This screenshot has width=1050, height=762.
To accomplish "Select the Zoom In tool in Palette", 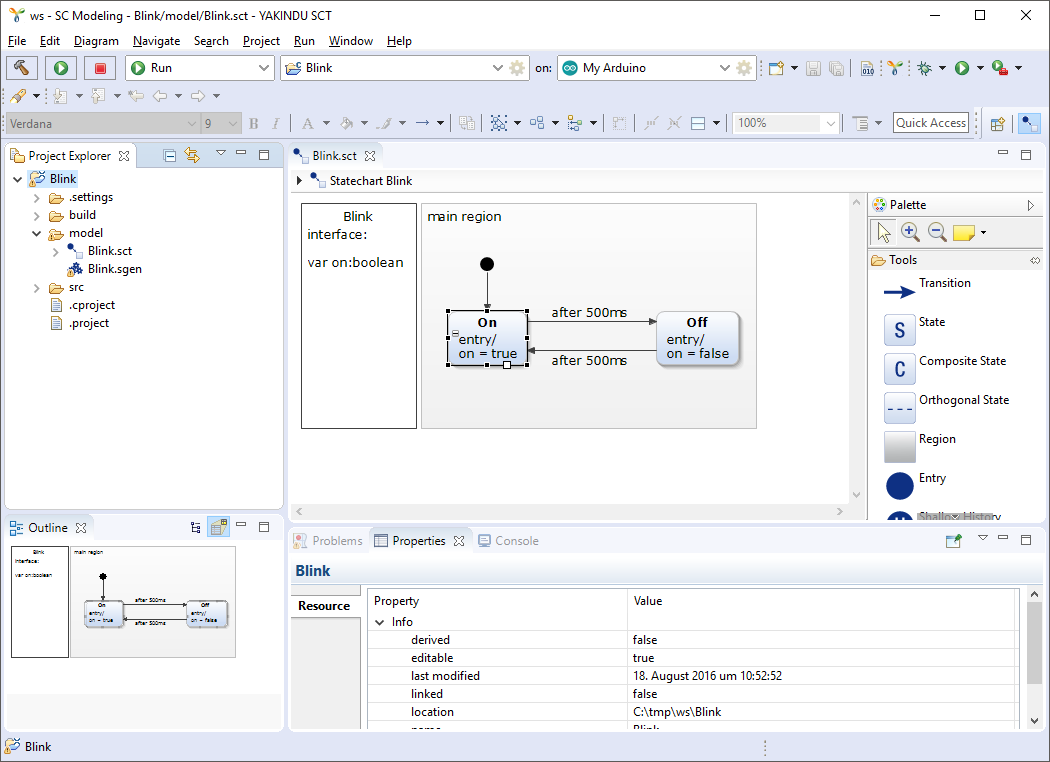I will point(910,231).
